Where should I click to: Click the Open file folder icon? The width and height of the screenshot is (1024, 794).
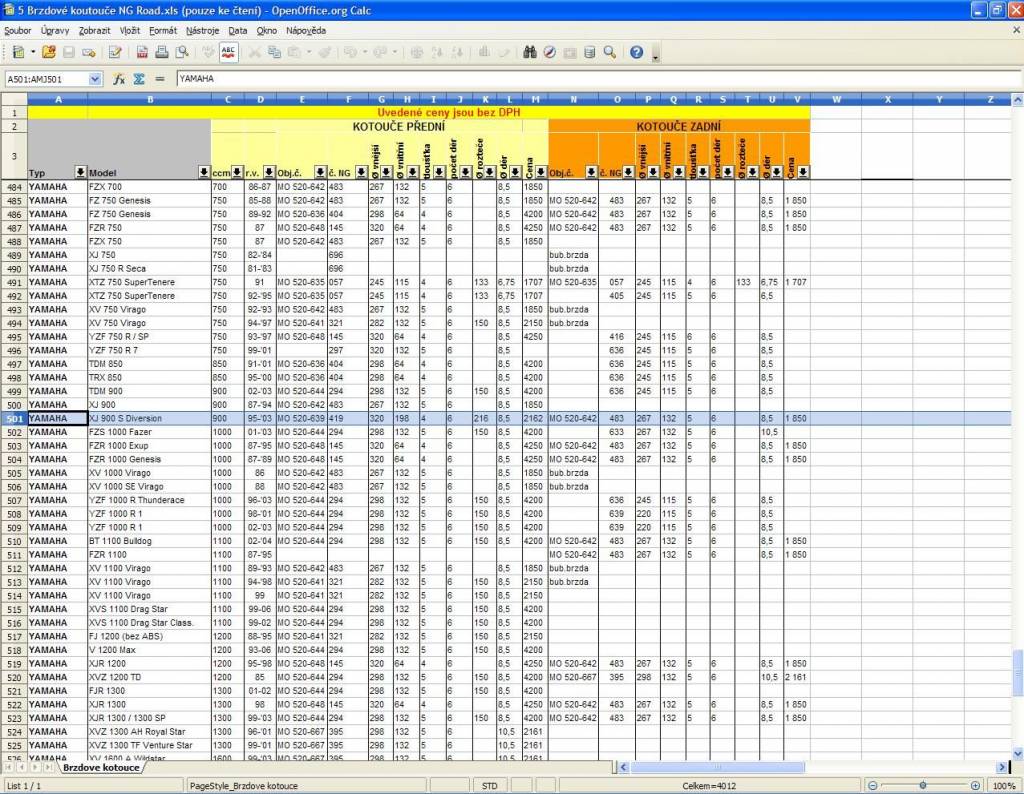(x=48, y=52)
